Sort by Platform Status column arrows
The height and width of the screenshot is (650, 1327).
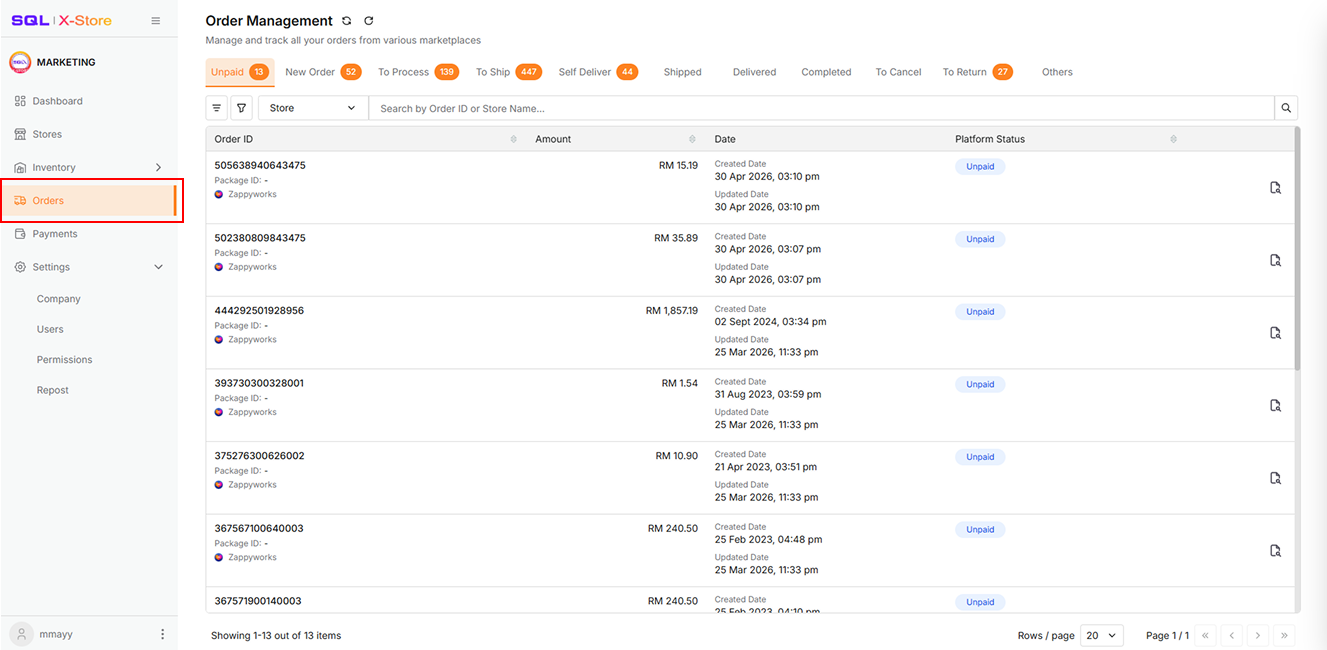point(1173,139)
